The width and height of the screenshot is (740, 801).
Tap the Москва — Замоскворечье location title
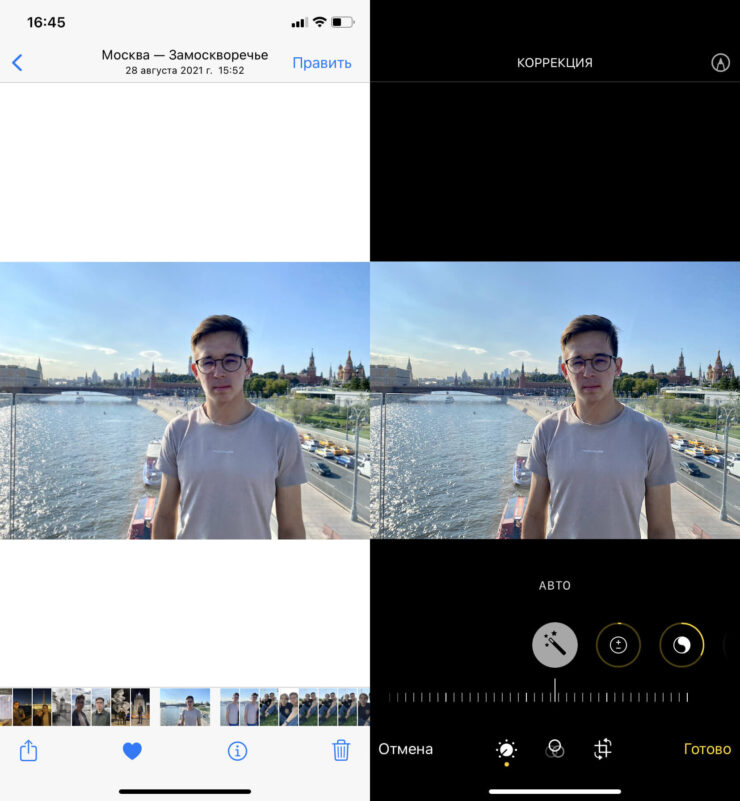pyautogui.click(x=185, y=55)
